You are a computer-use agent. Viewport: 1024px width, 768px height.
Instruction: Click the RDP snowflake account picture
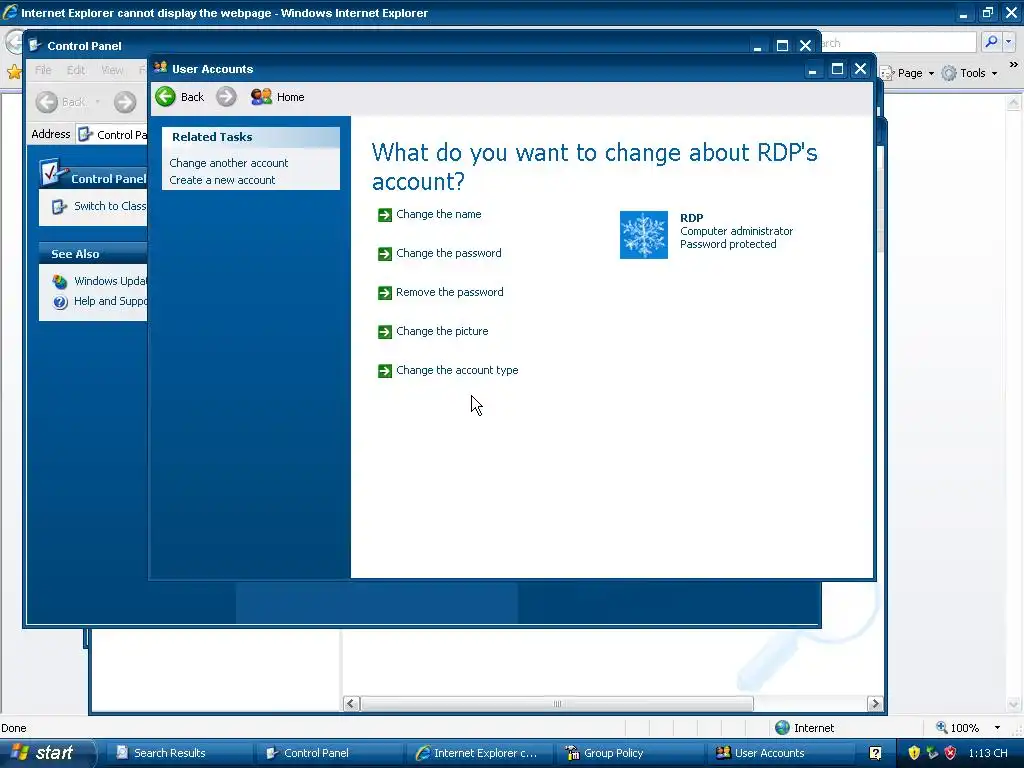point(643,234)
